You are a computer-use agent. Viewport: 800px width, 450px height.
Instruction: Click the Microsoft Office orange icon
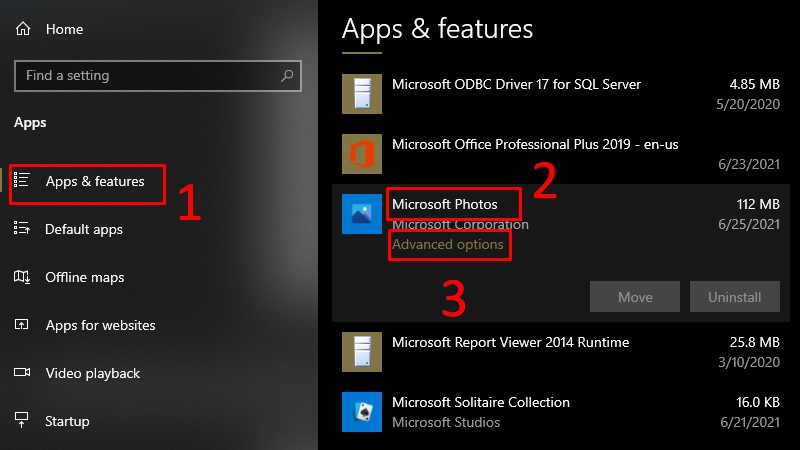coord(362,154)
